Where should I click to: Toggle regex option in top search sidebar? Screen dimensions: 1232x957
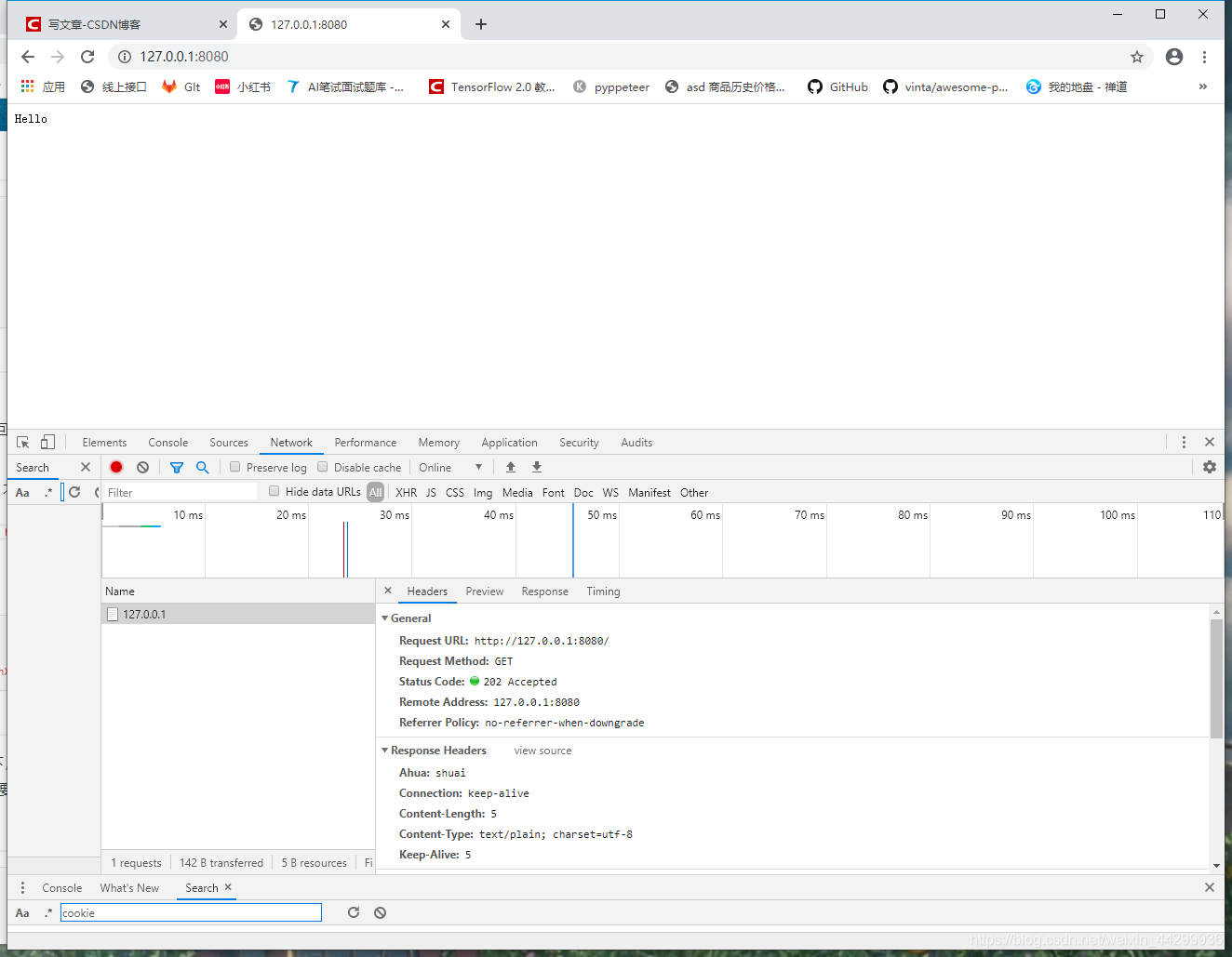pos(48,492)
